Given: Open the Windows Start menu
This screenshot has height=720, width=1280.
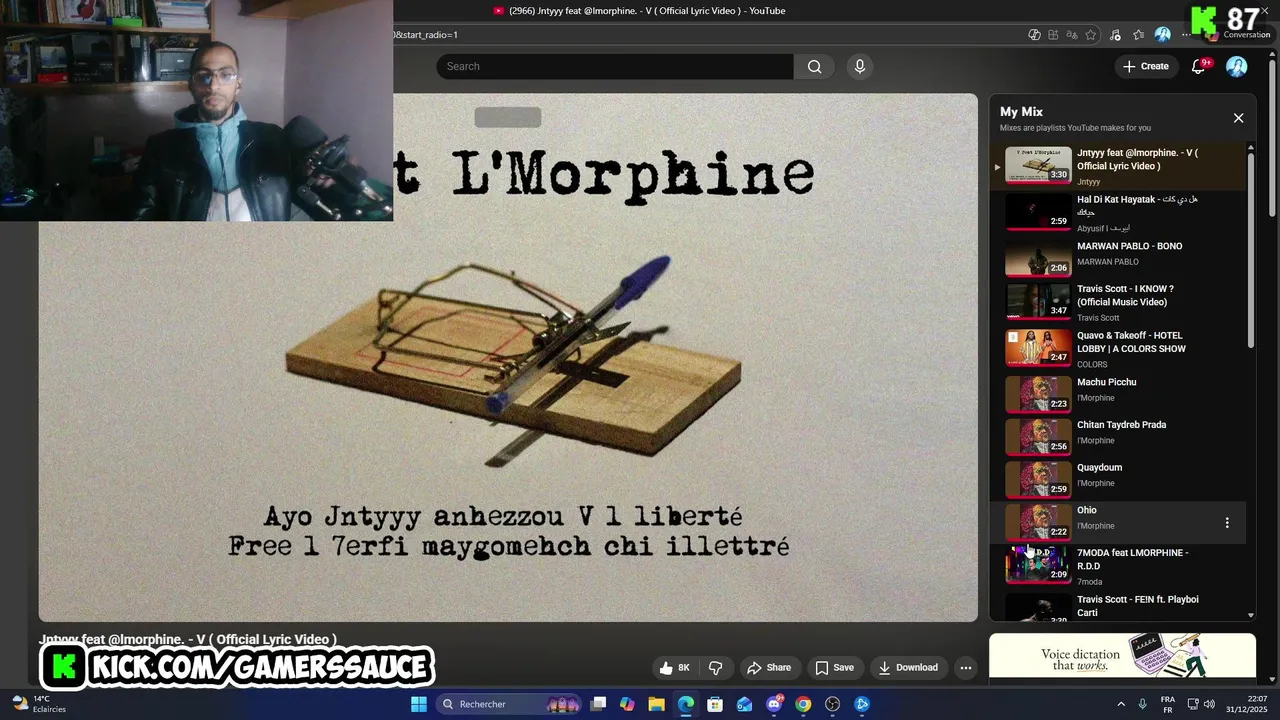Looking at the screenshot, I should [419, 704].
